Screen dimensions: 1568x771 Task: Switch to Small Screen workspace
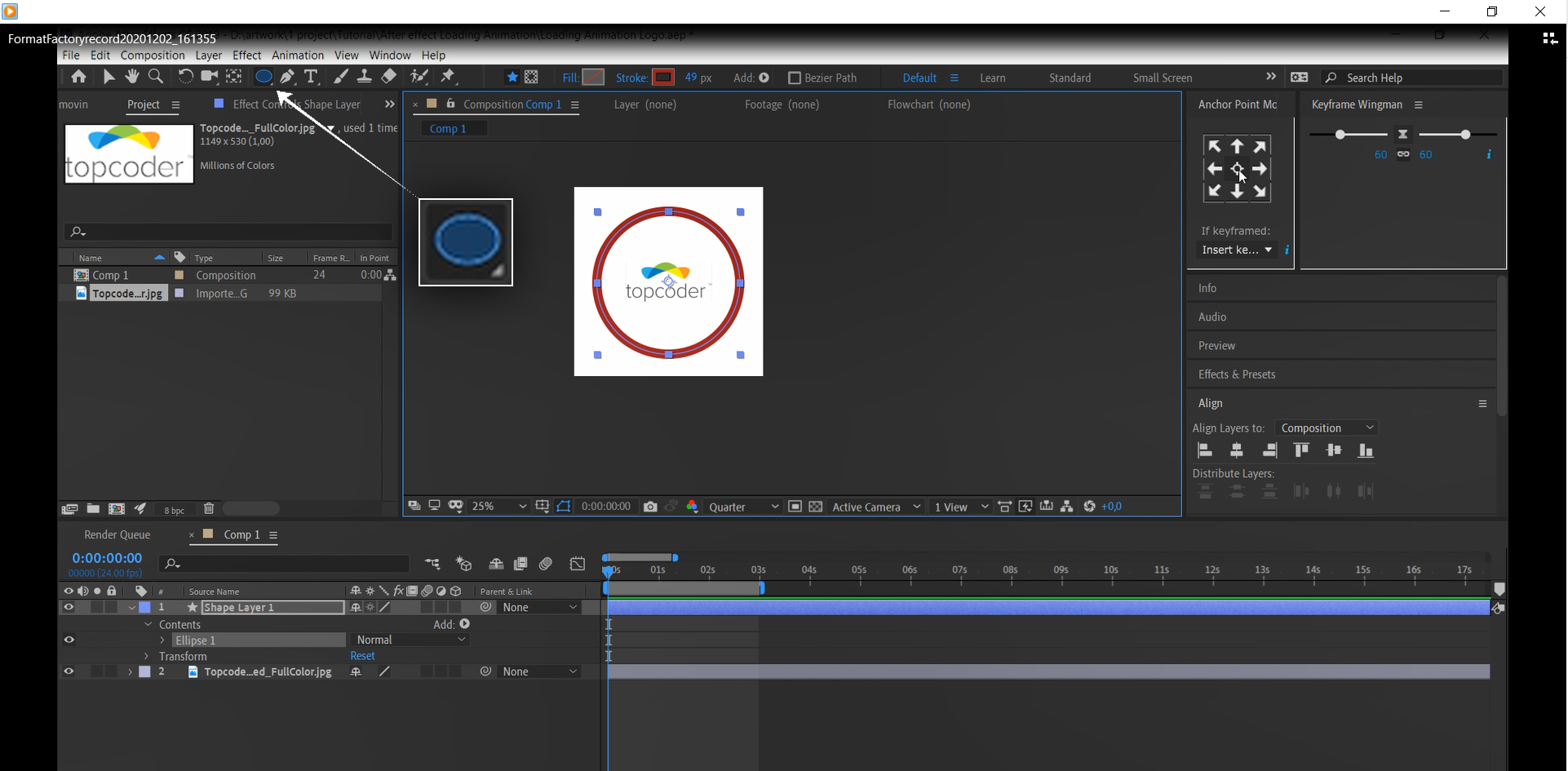click(x=1163, y=78)
